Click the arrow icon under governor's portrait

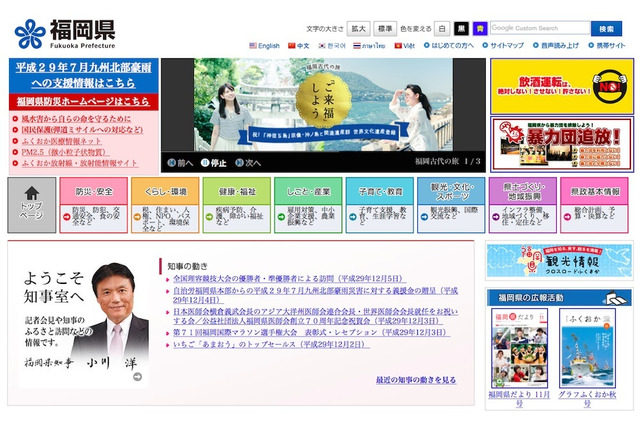click(138, 377)
